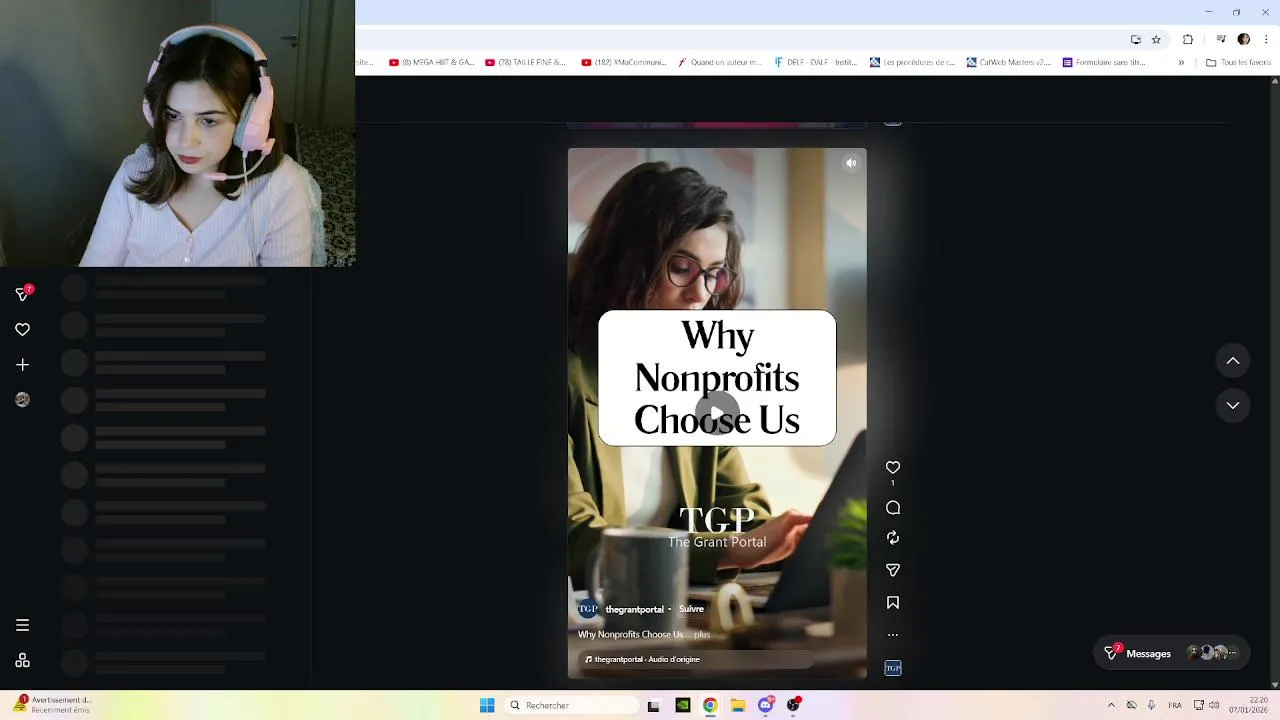The height and width of the screenshot is (720, 1280).
Task: Open the 'DELF - DALF - Instit...' bookmark
Action: tap(815, 62)
